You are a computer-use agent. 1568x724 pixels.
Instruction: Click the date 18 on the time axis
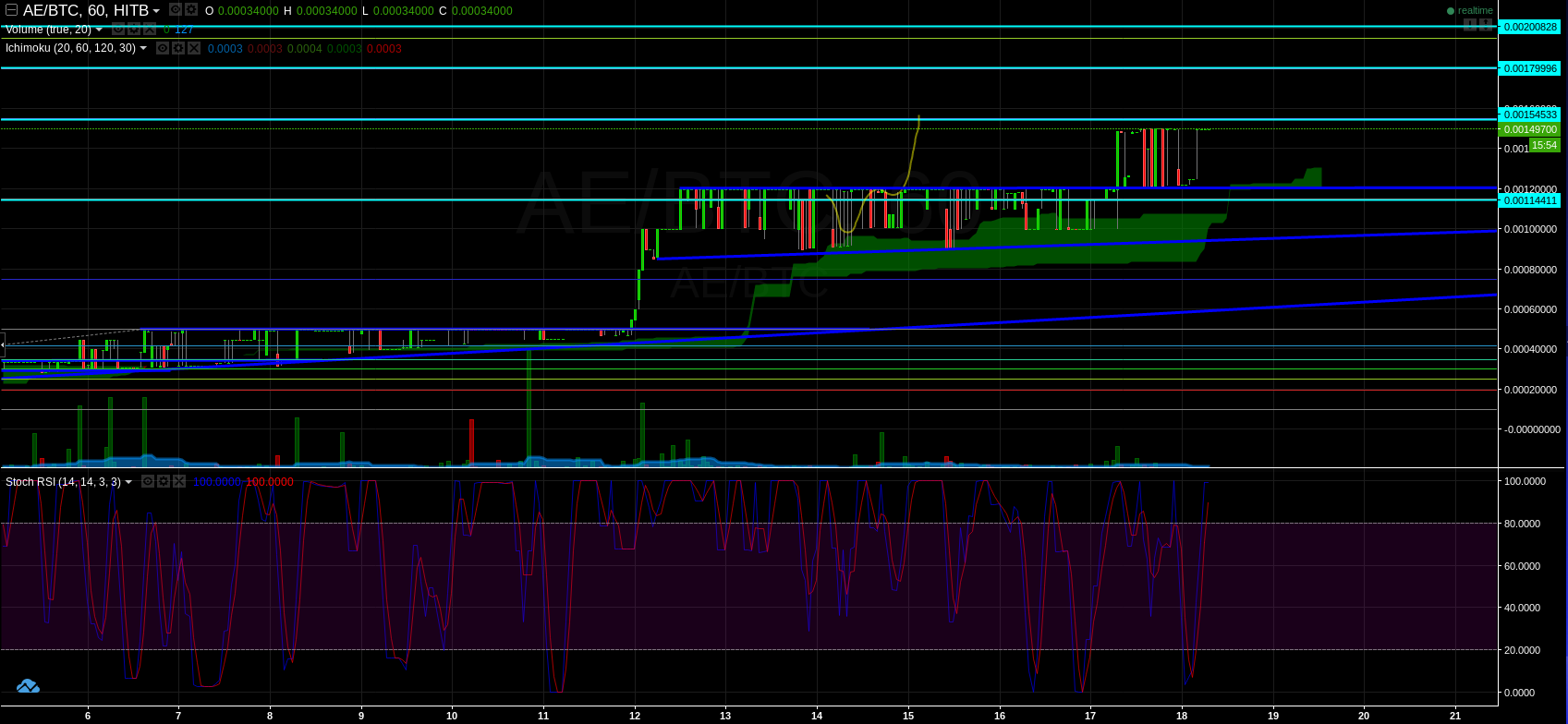1182,715
